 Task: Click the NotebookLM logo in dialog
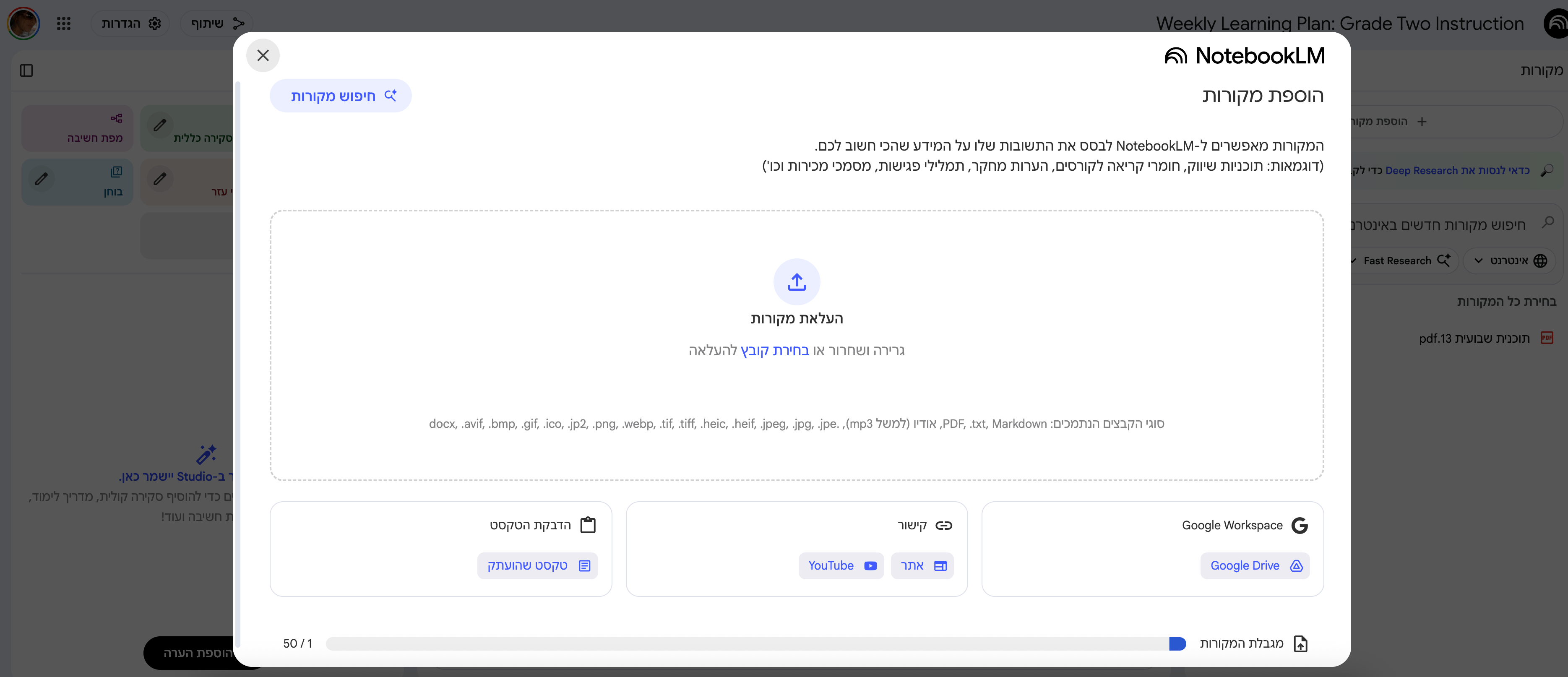tap(1244, 56)
